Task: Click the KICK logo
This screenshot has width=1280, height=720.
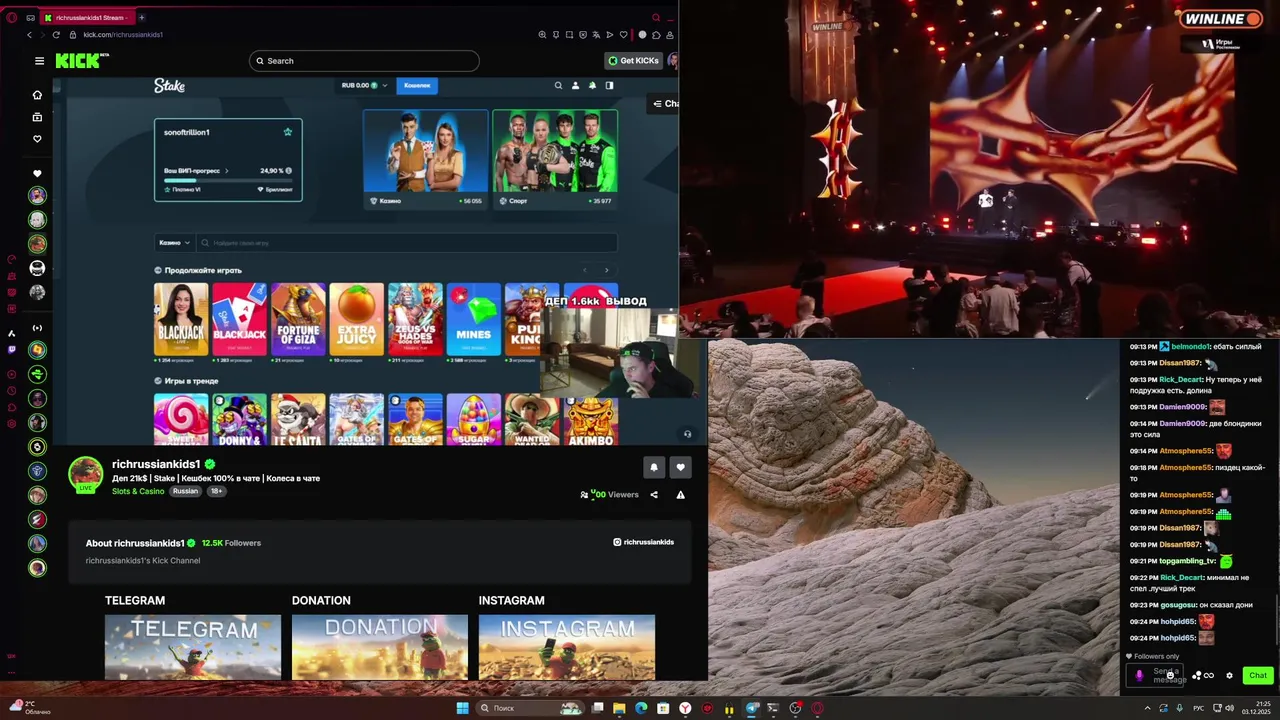Action: (80, 61)
